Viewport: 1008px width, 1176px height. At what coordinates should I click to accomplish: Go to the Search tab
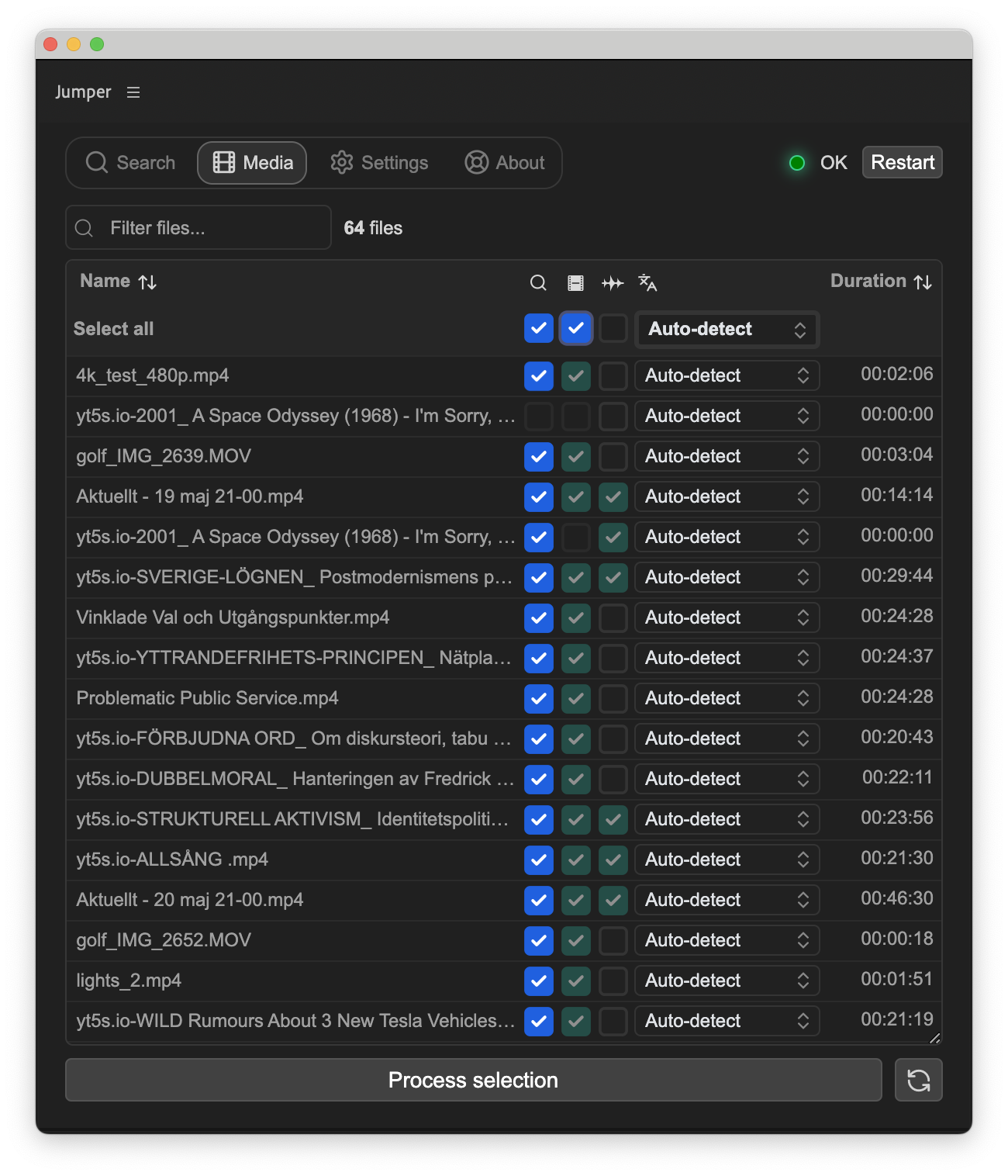coord(131,163)
